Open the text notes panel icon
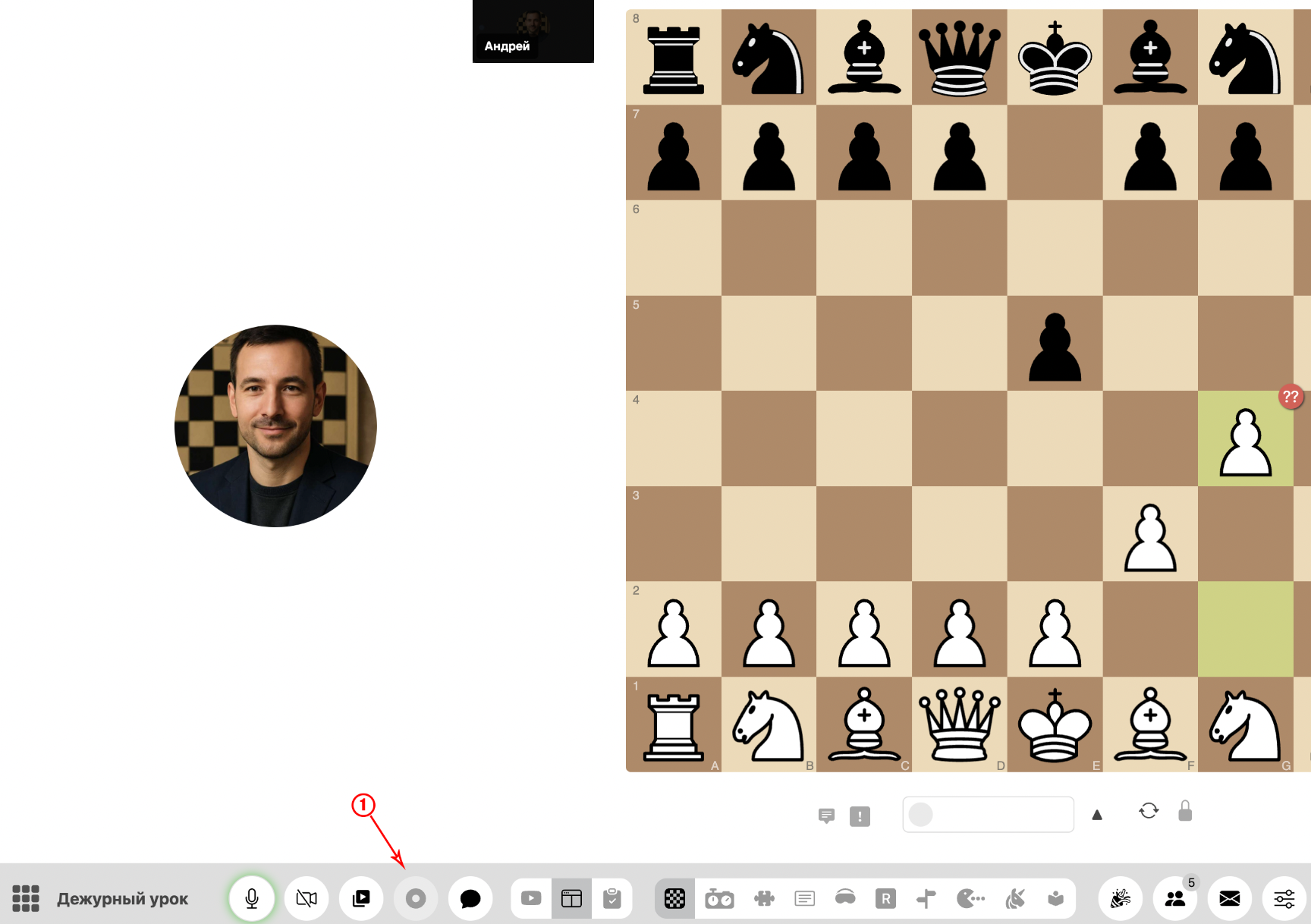The image size is (1311, 924). click(x=804, y=898)
